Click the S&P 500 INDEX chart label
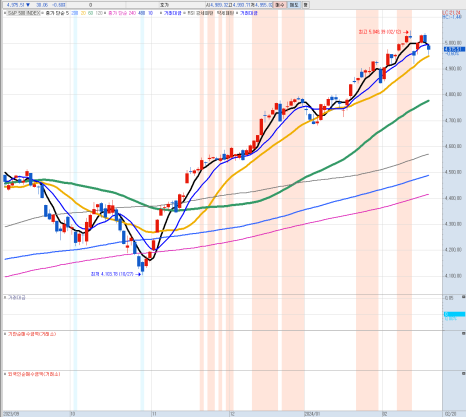 click(23, 13)
